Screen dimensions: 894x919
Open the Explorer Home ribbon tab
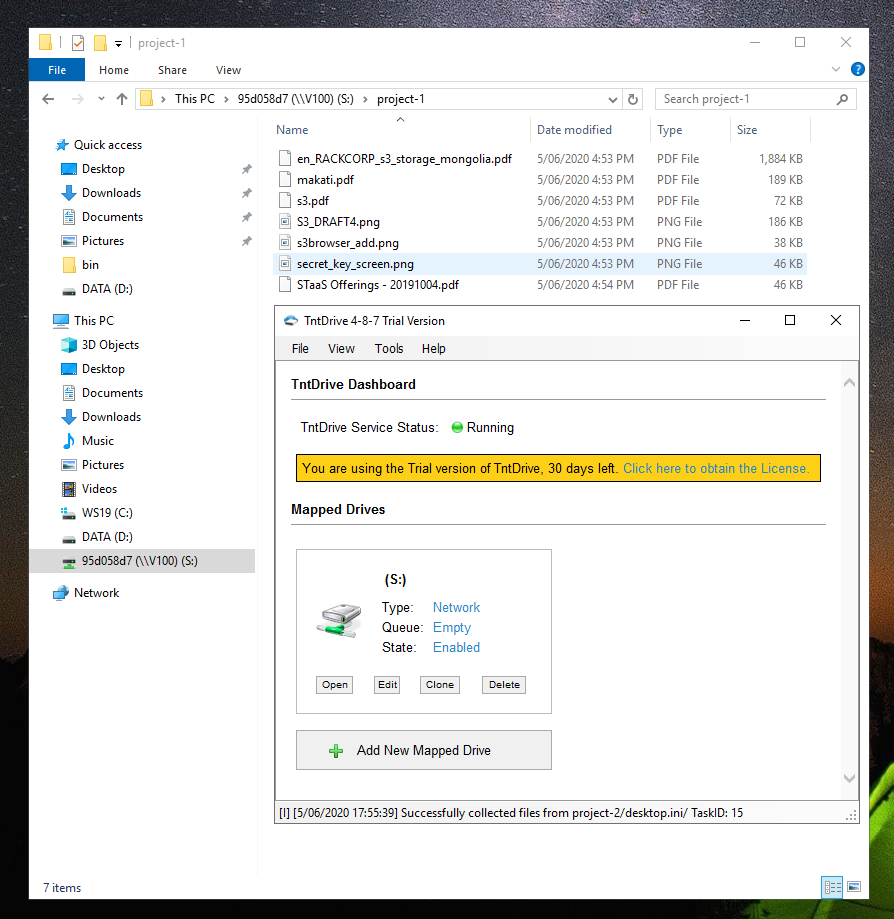point(114,70)
